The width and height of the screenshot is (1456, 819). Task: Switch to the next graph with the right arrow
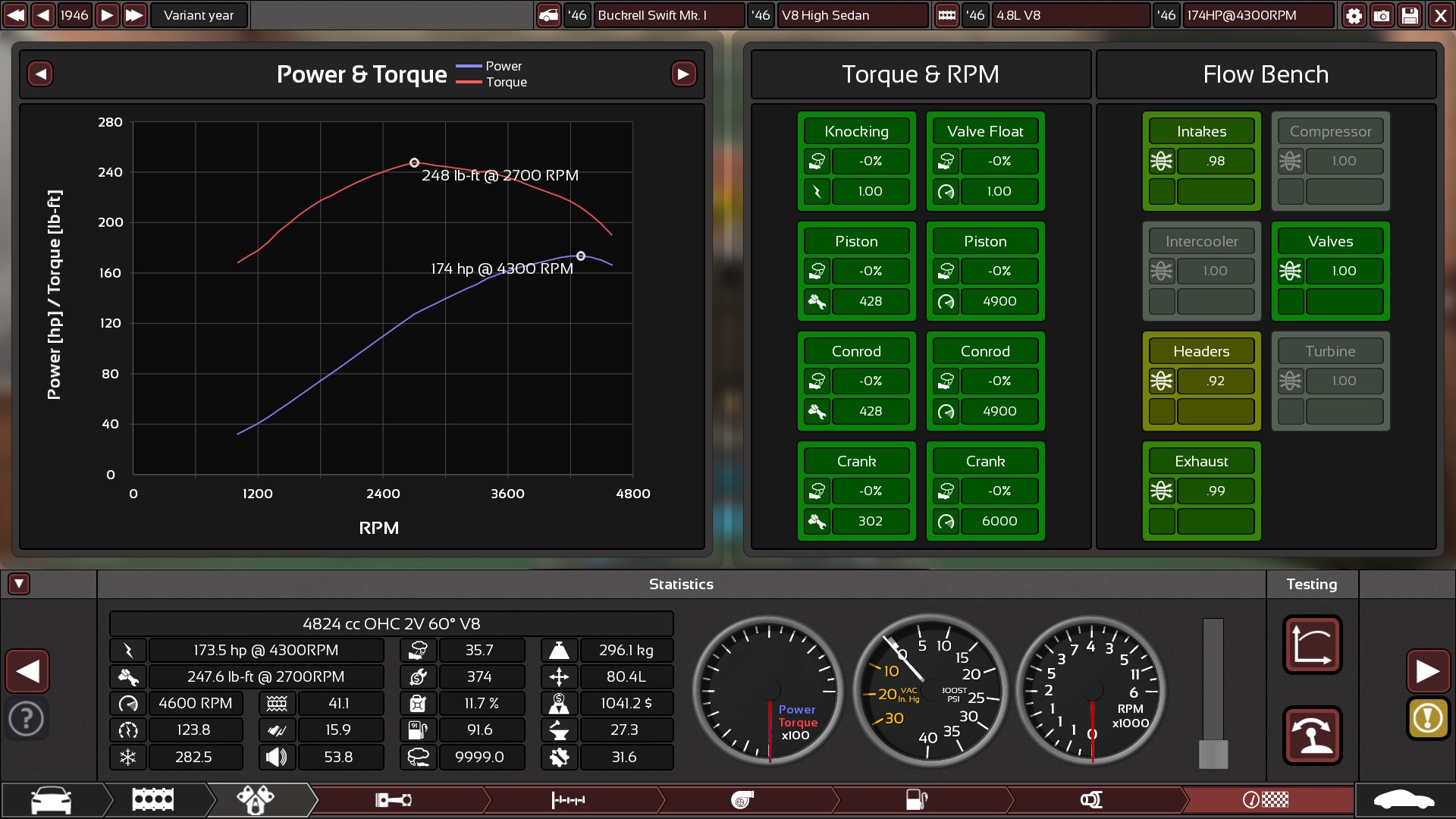683,74
